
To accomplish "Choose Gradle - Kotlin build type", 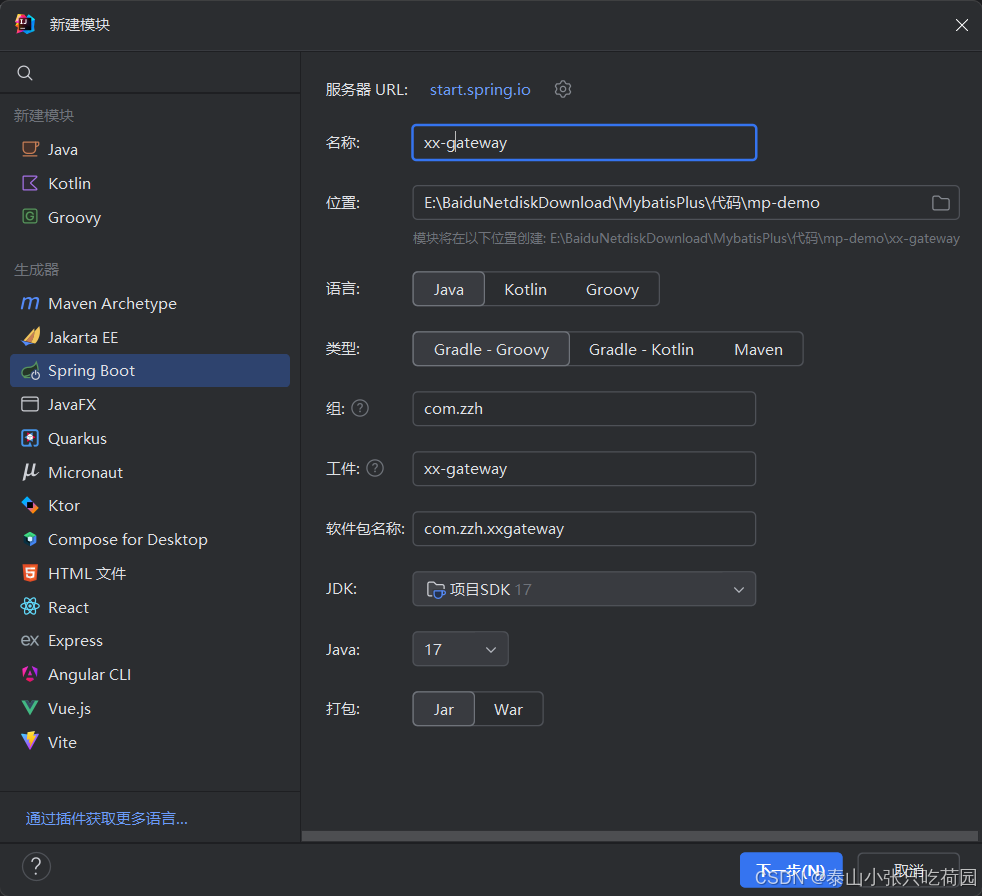I will [641, 349].
